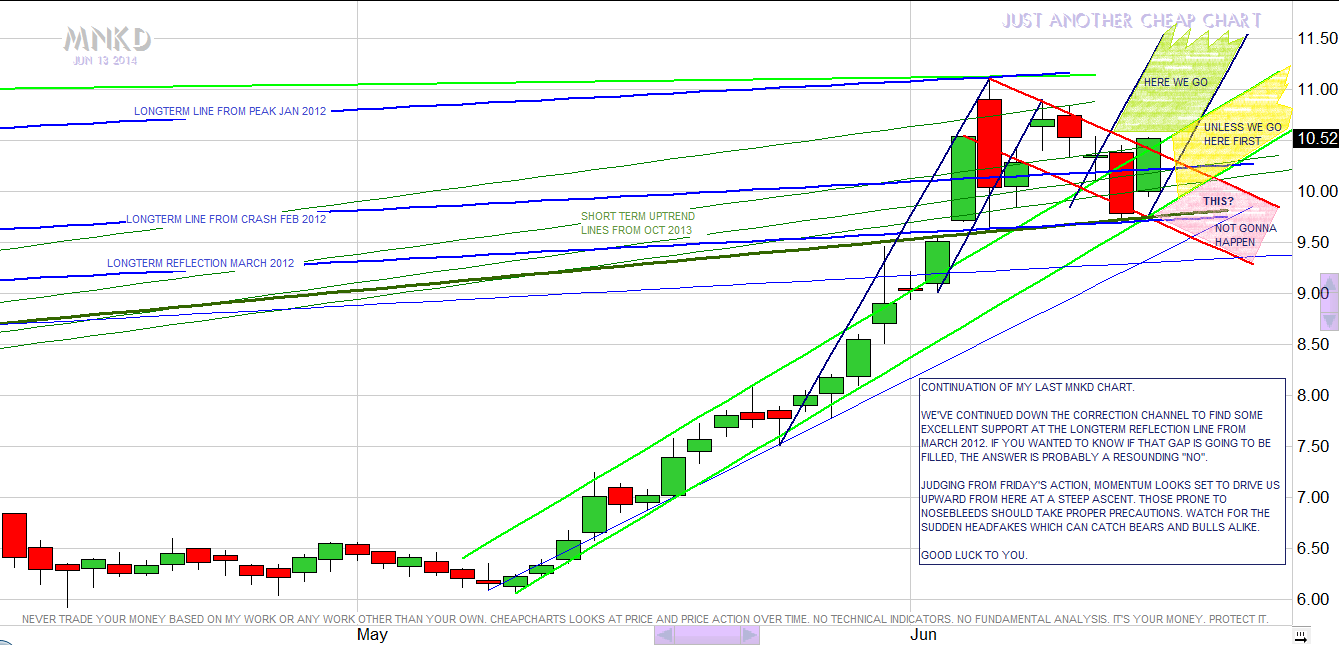Click the 'Longterm Reflection March 2012' label

(200, 263)
